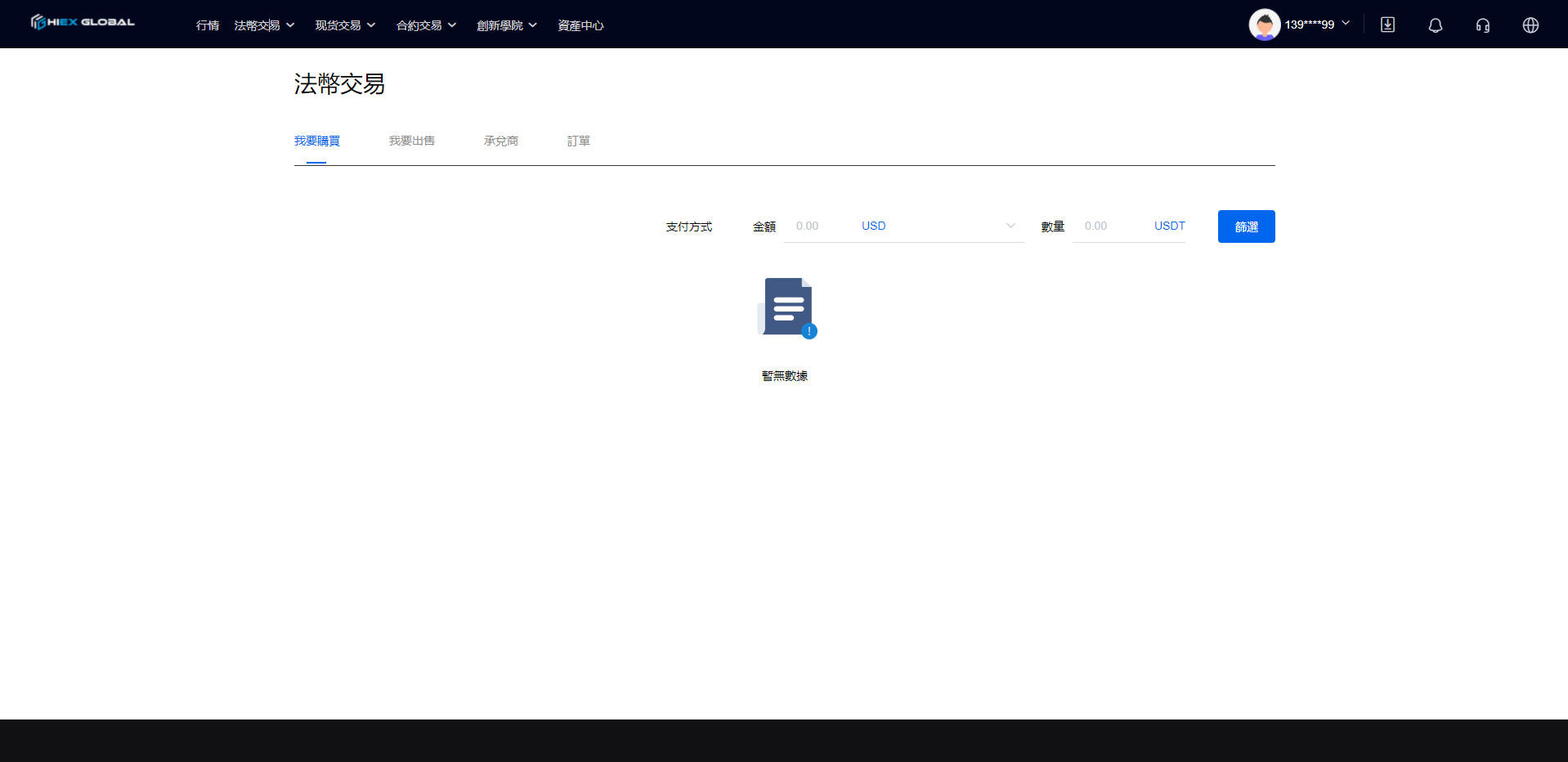Switch to the 承兌商 tab
Screen dimensions: 1568x762
point(501,141)
